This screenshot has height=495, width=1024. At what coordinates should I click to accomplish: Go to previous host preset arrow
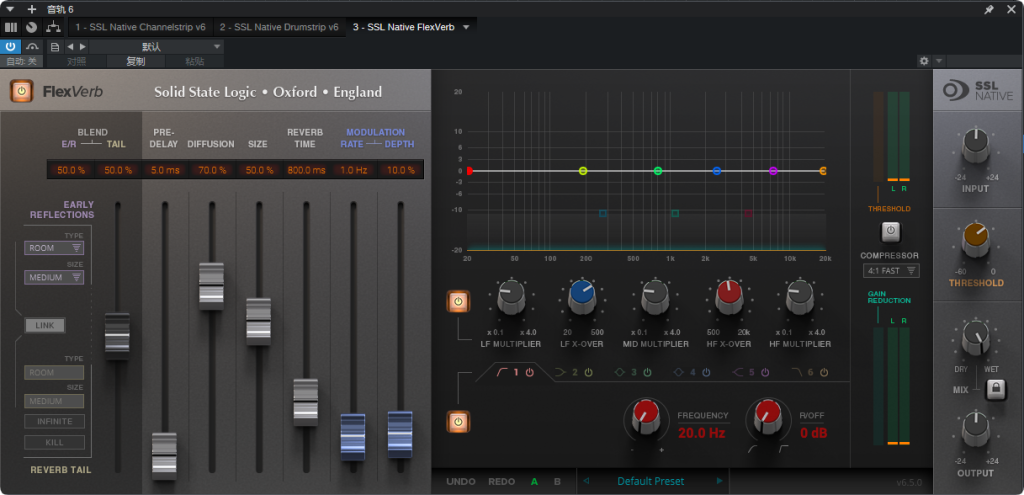point(71,47)
